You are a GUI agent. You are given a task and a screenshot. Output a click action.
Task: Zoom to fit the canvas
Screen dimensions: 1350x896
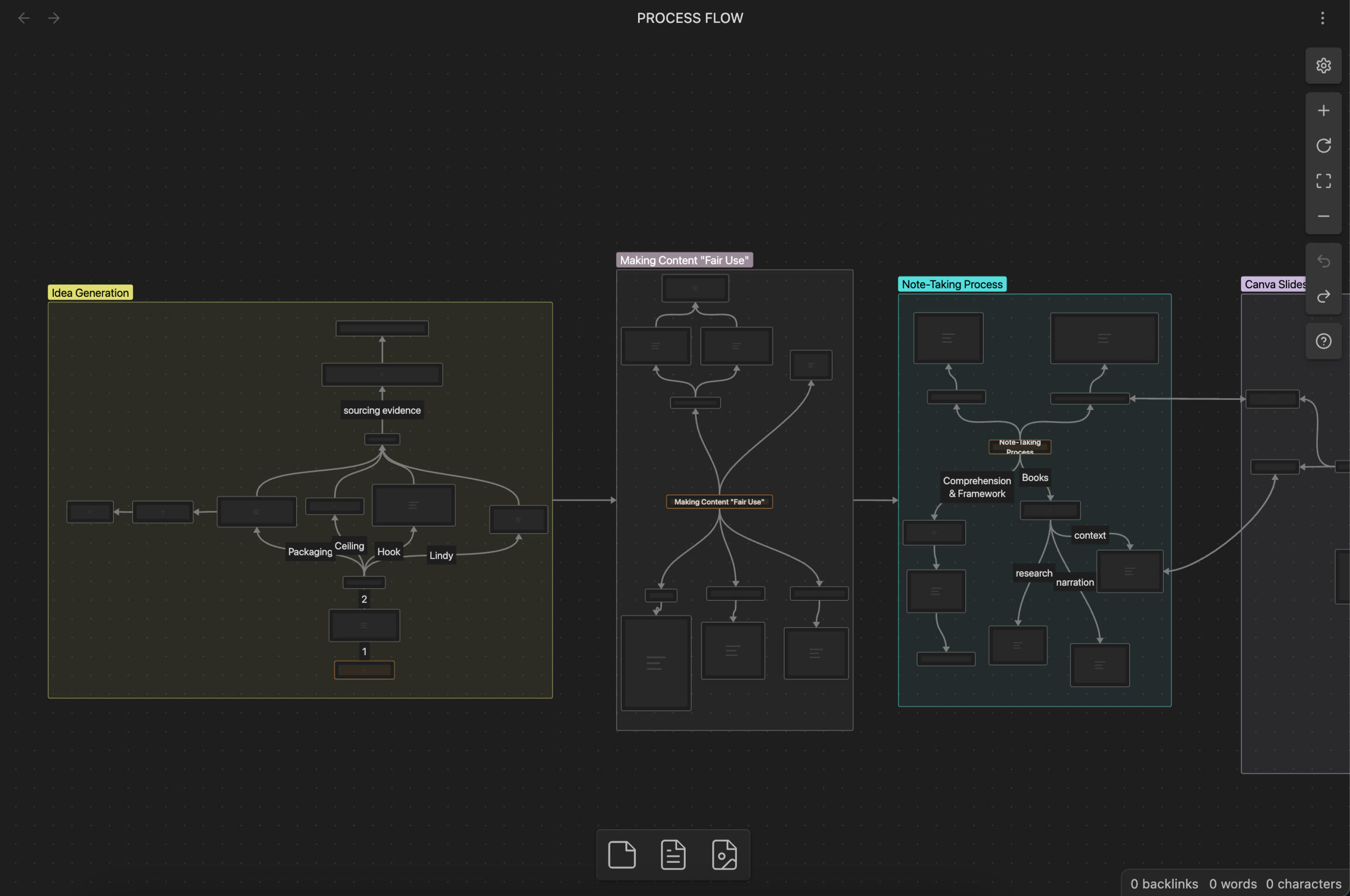pyautogui.click(x=1323, y=181)
